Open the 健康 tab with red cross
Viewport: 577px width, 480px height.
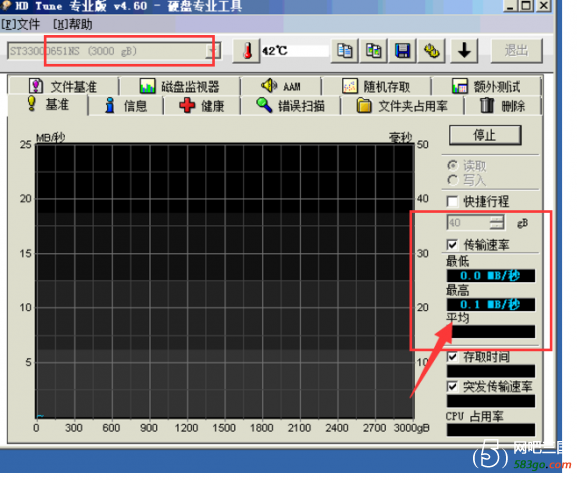click(x=202, y=106)
